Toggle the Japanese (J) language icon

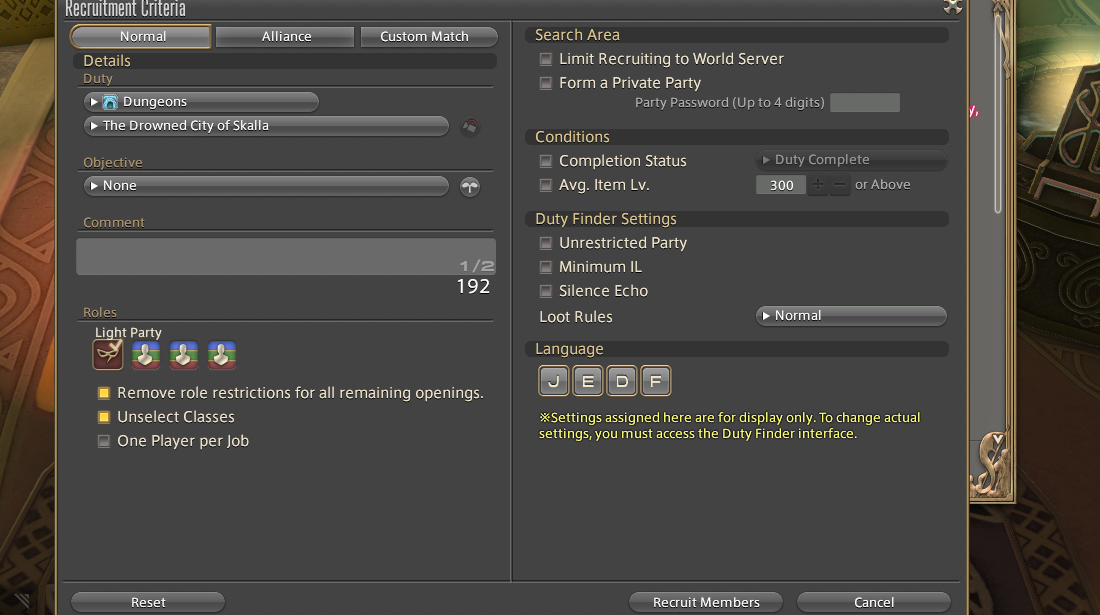554,381
